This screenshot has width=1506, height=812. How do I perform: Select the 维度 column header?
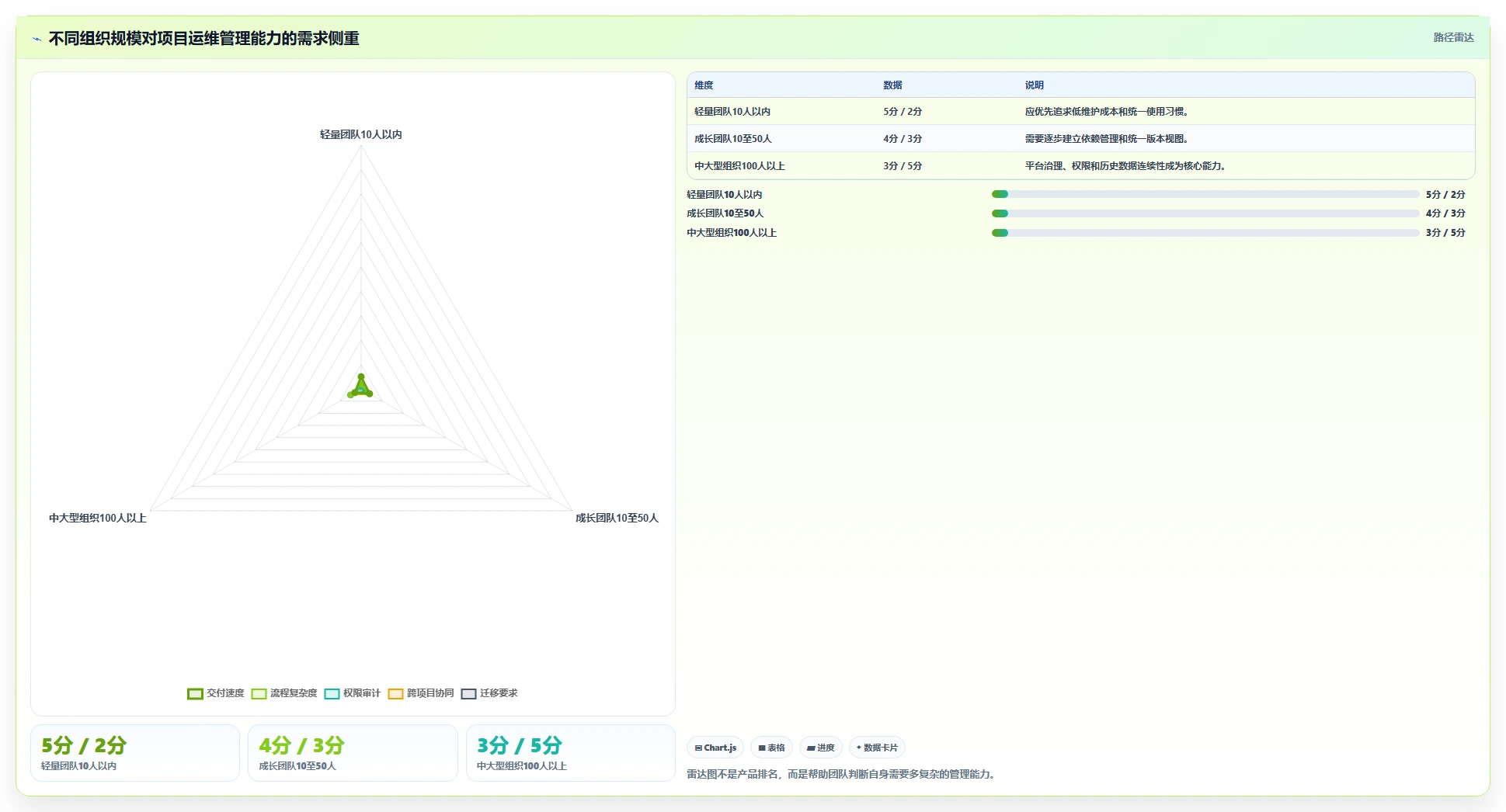[x=704, y=85]
